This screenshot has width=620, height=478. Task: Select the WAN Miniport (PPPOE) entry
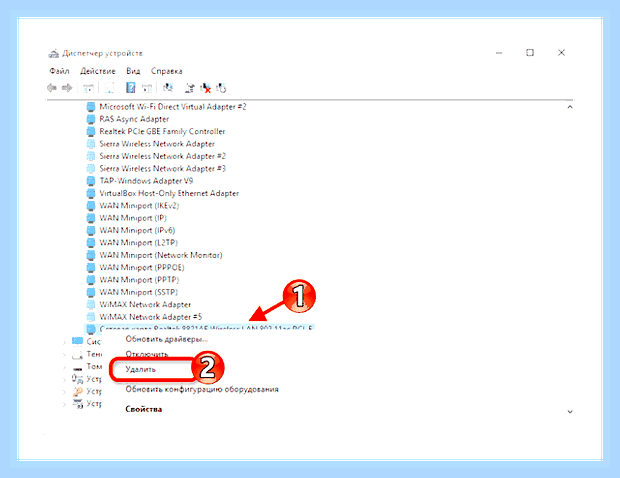(135, 268)
